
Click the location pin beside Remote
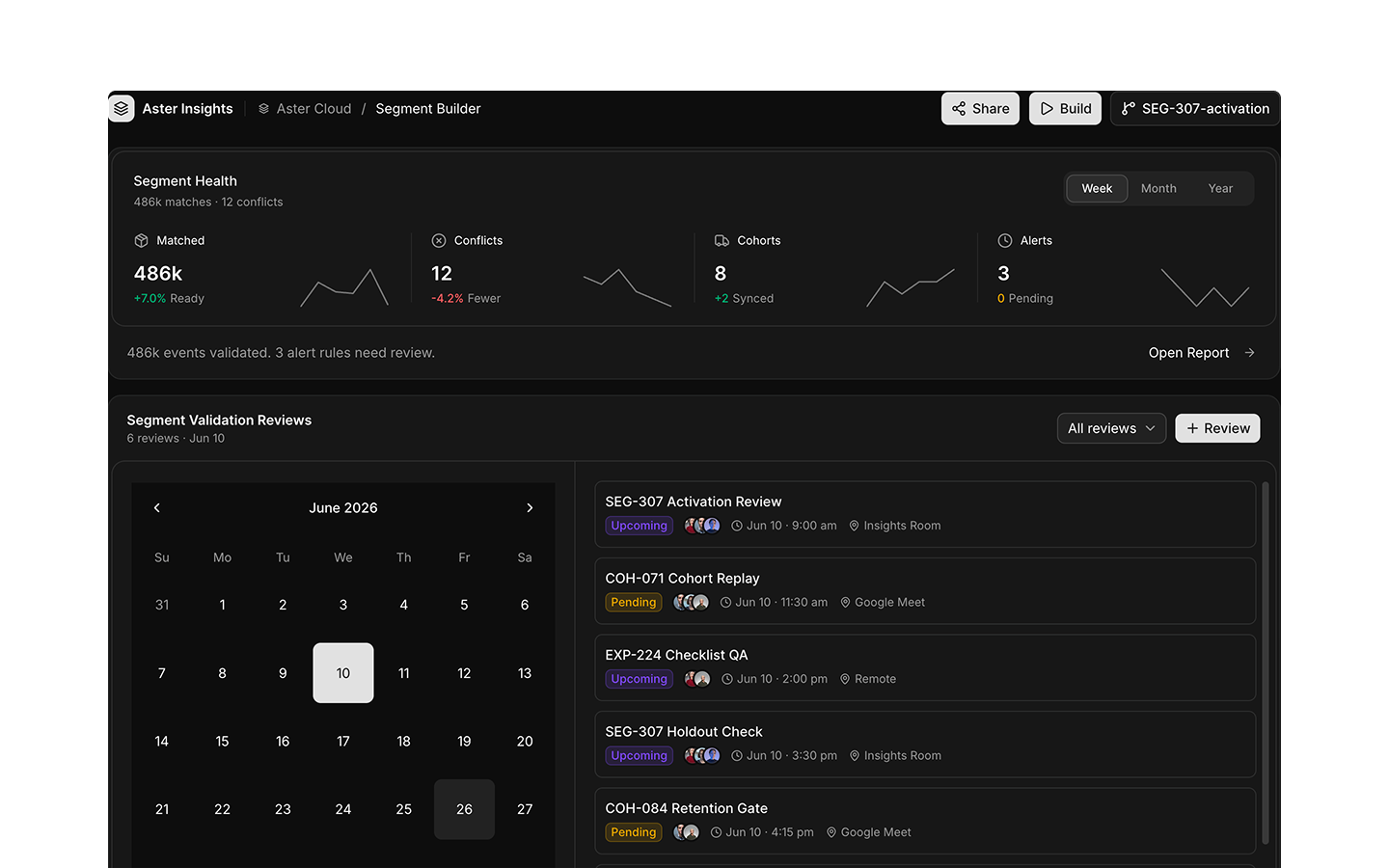click(845, 679)
